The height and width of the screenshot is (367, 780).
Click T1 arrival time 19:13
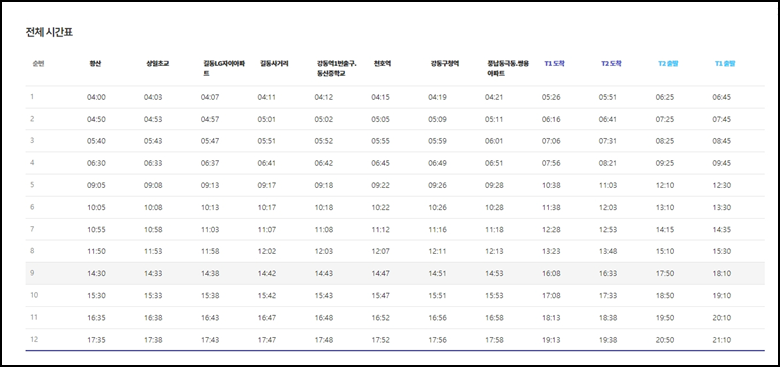[x=551, y=340]
